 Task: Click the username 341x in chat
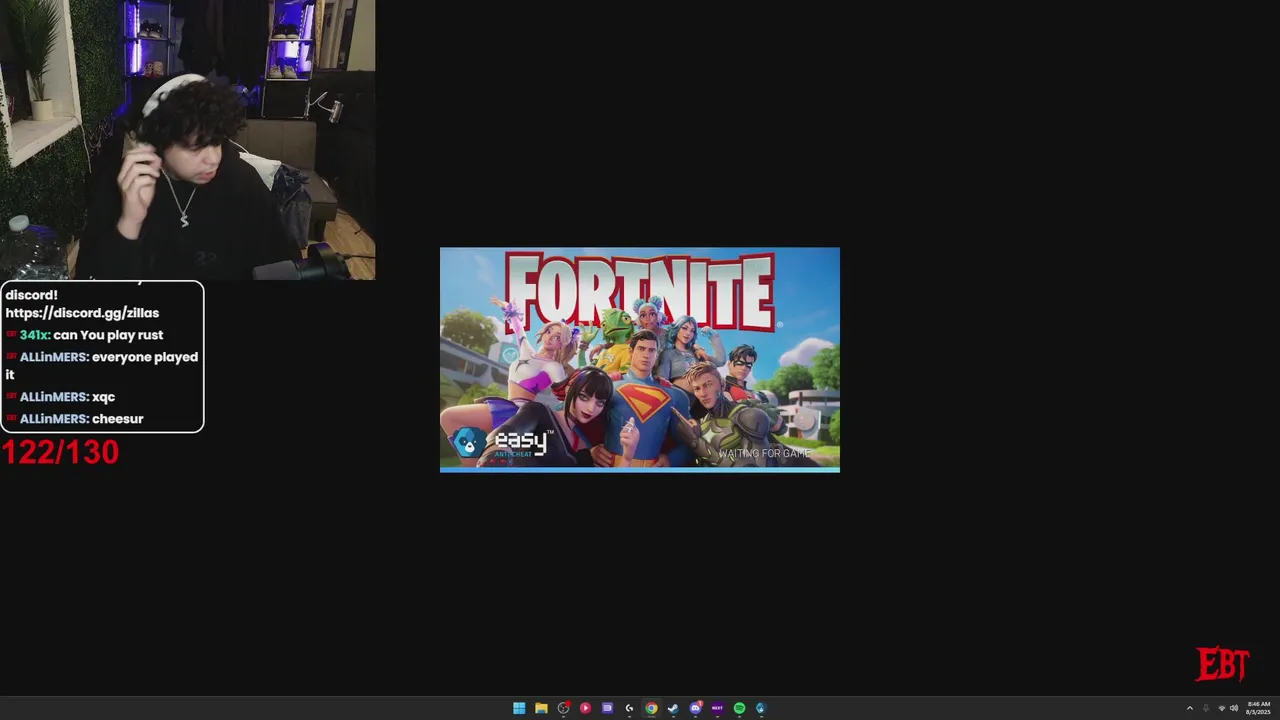34,335
